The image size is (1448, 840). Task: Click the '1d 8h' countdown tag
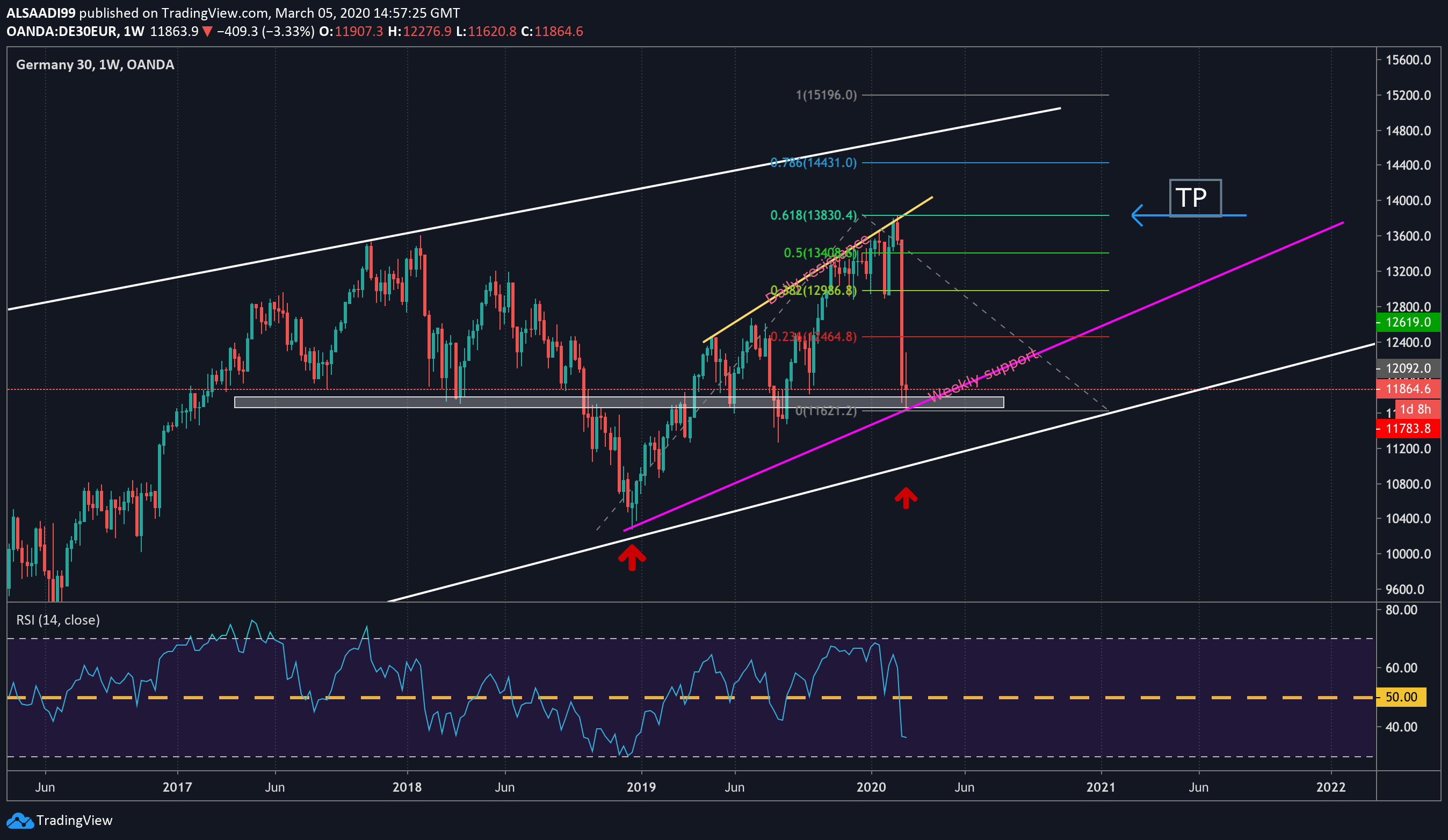(x=1417, y=409)
